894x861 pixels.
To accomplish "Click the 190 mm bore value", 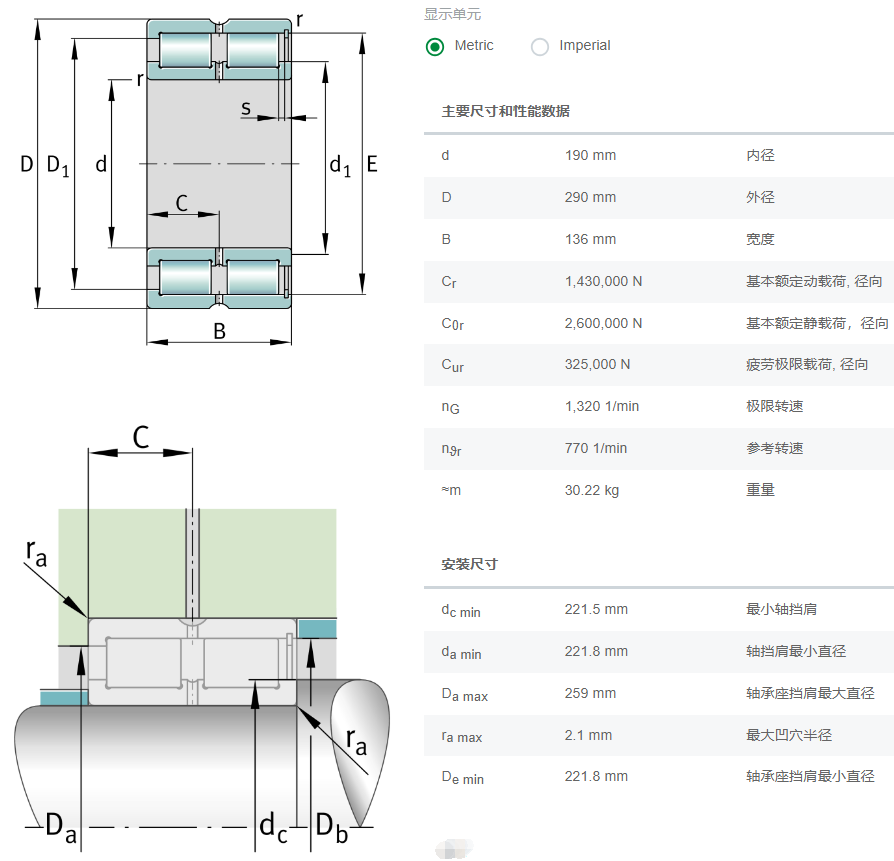I will pyautogui.click(x=590, y=155).
